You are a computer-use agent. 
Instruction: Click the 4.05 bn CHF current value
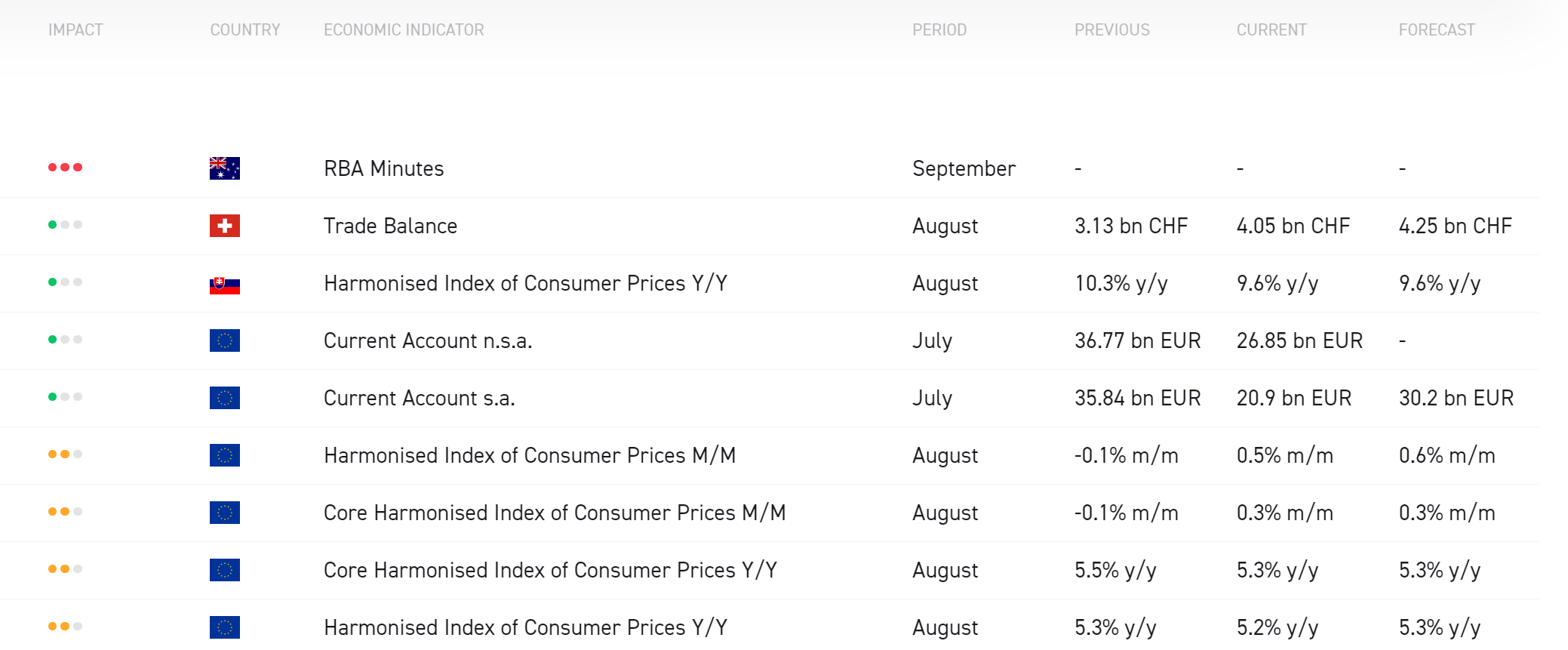(x=1293, y=226)
